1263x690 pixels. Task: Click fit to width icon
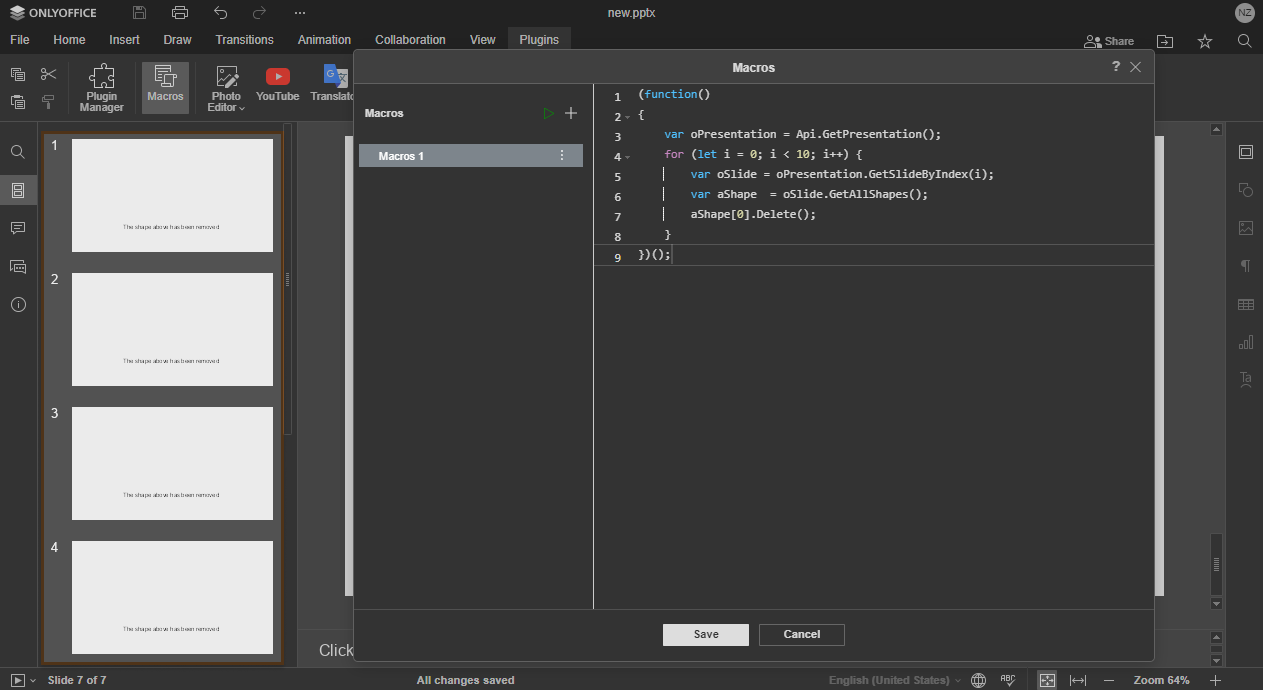(x=1078, y=680)
